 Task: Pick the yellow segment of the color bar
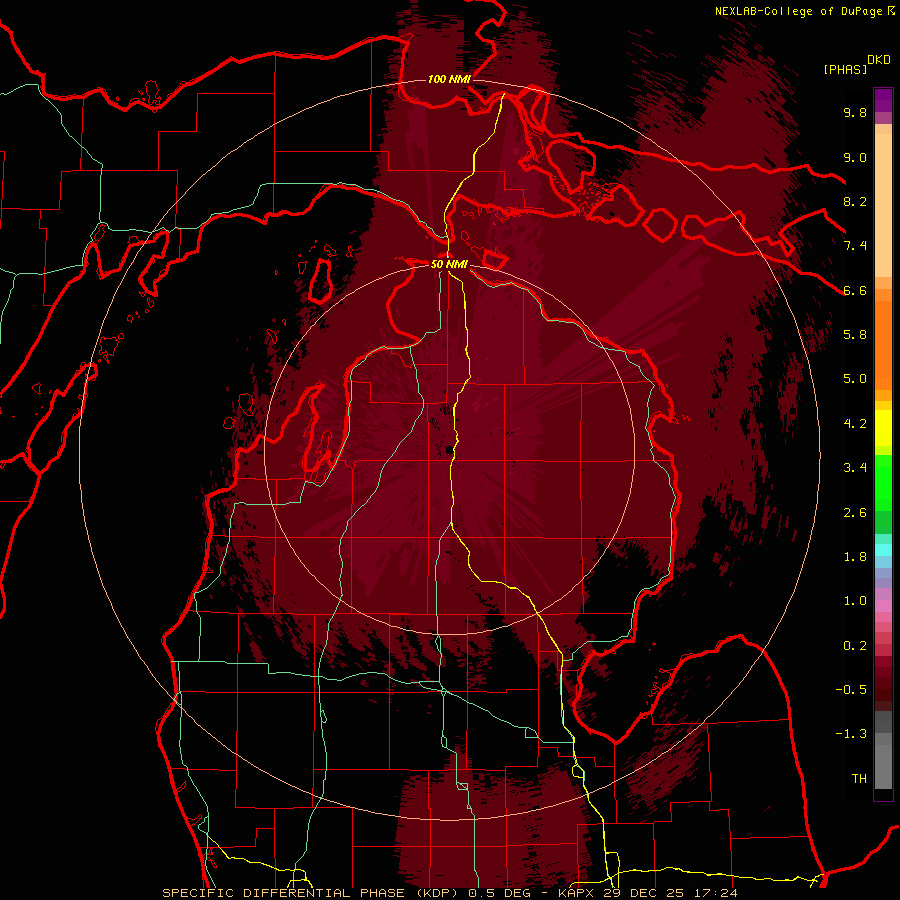883,428
